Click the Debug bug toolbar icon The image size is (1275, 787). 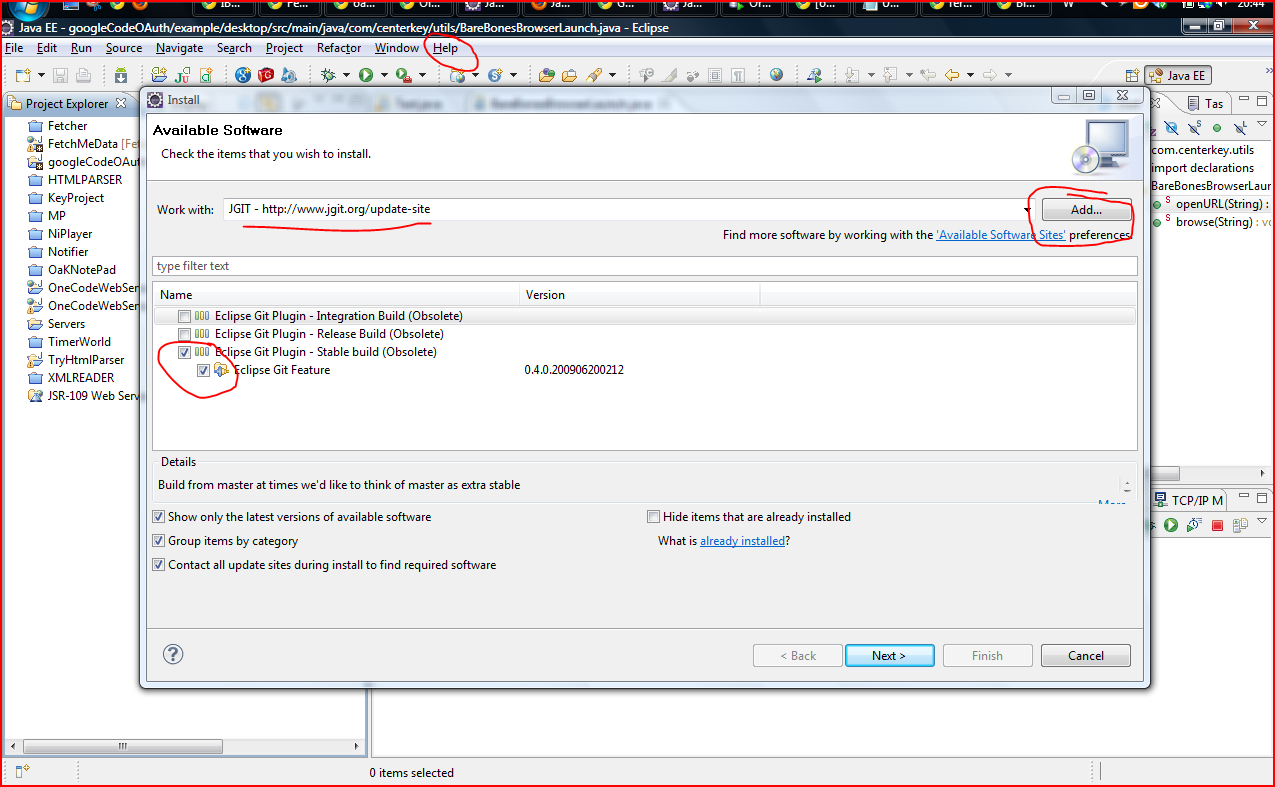click(x=328, y=75)
